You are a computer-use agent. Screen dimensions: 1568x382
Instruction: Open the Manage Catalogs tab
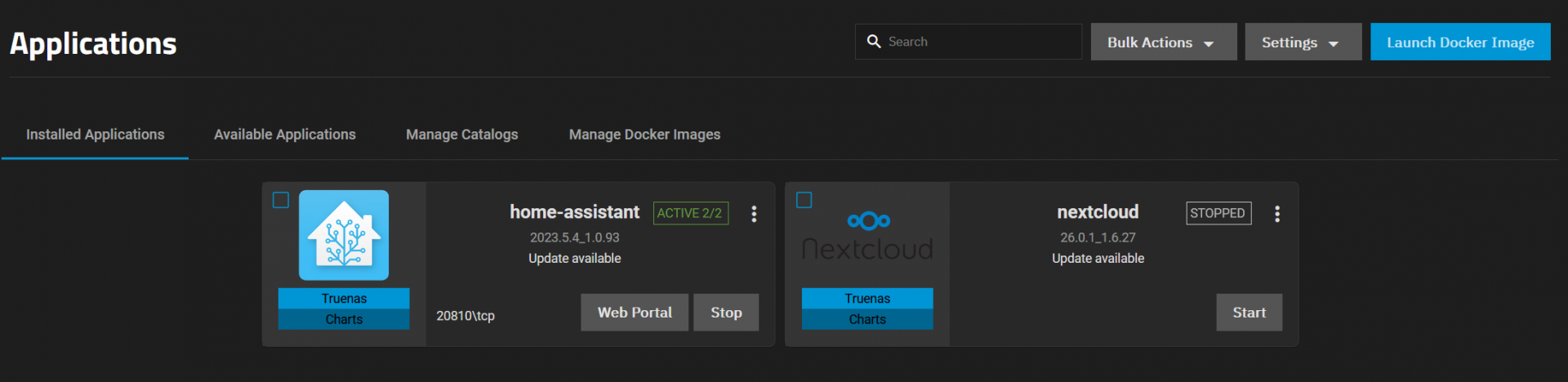(x=462, y=135)
